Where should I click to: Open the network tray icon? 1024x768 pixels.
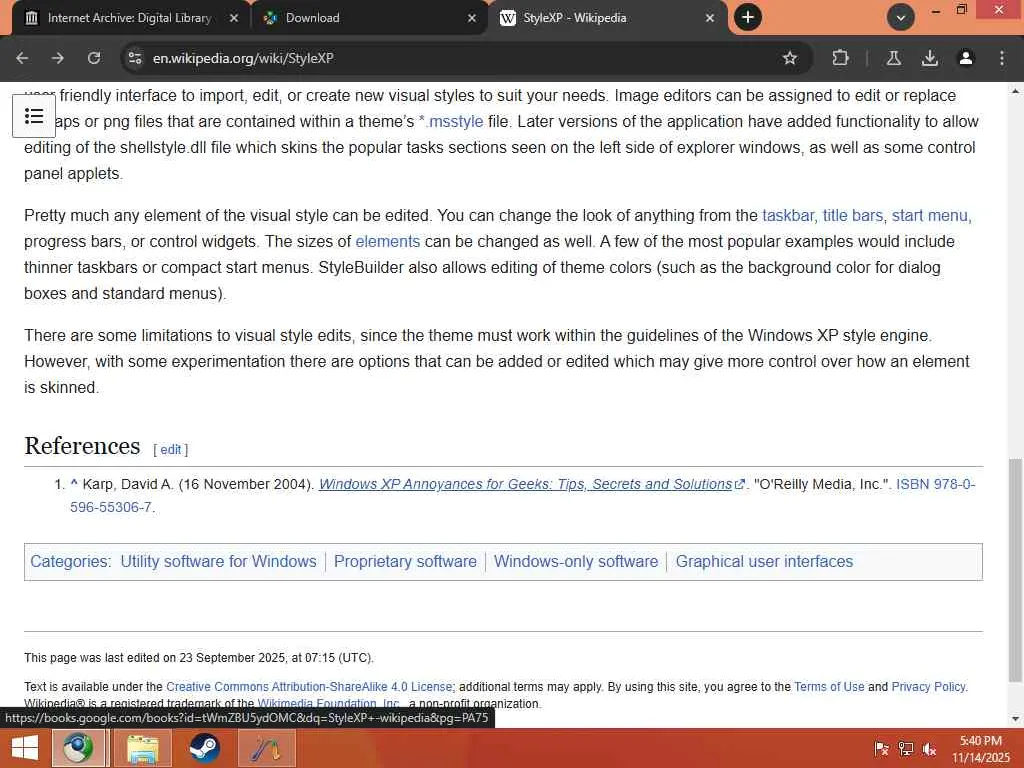tap(905, 748)
